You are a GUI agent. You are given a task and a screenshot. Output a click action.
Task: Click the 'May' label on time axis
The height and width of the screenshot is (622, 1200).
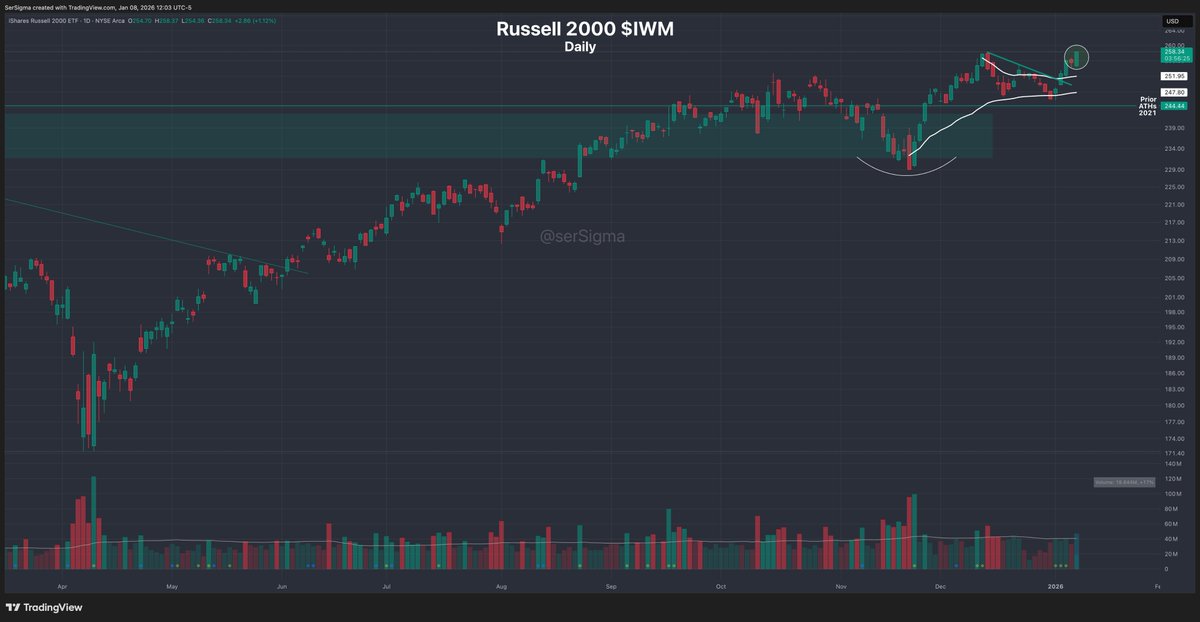coord(171,585)
